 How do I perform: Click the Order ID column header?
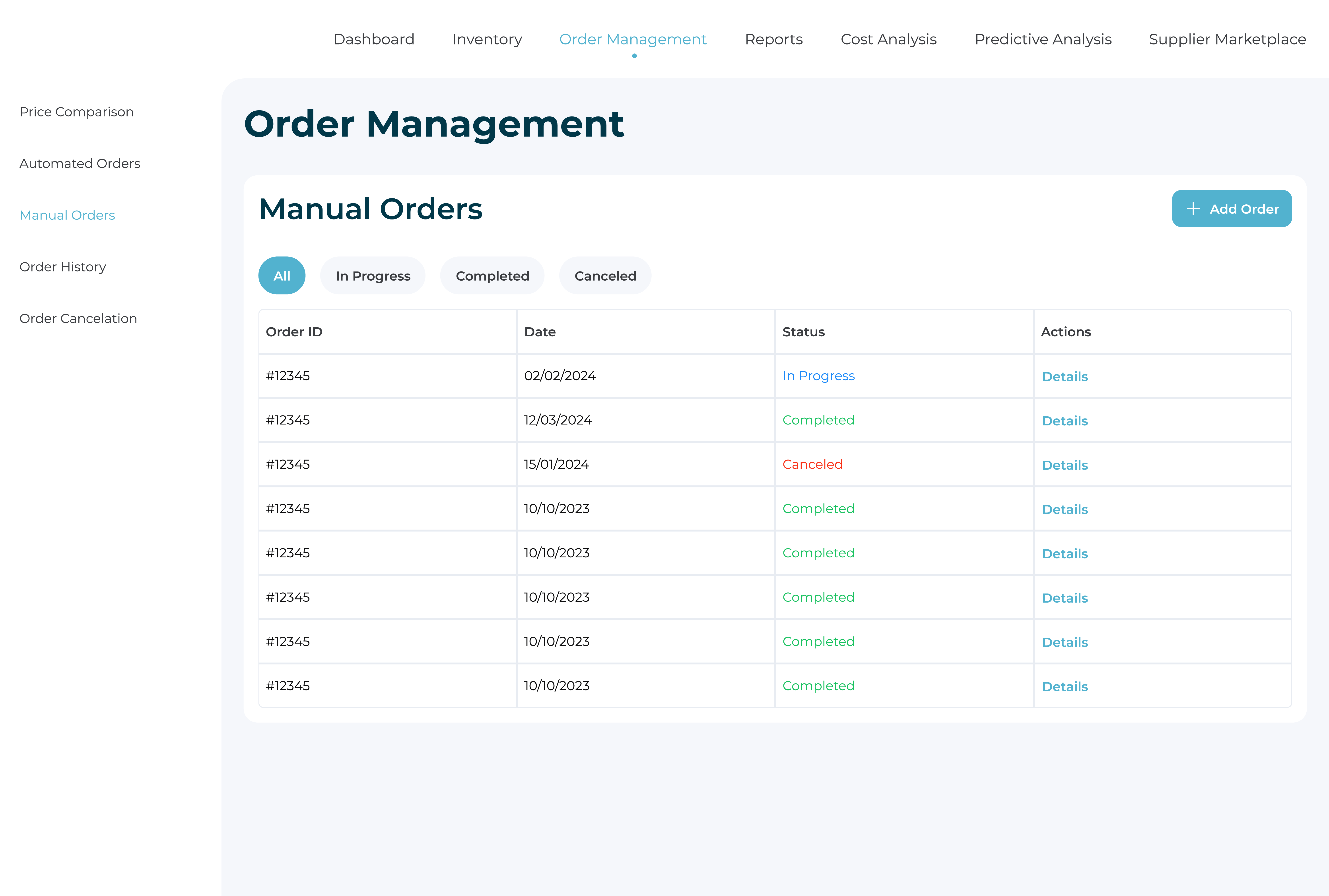[x=294, y=332]
